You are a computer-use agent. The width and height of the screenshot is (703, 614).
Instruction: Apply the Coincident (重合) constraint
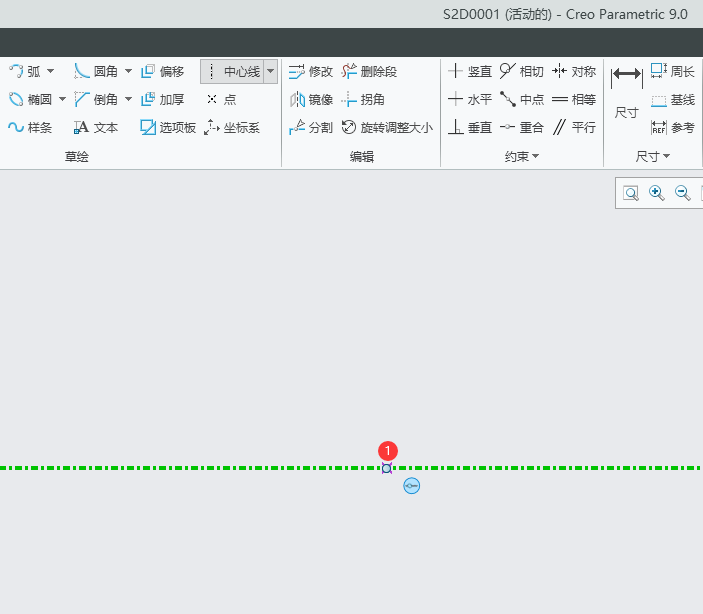(522, 128)
